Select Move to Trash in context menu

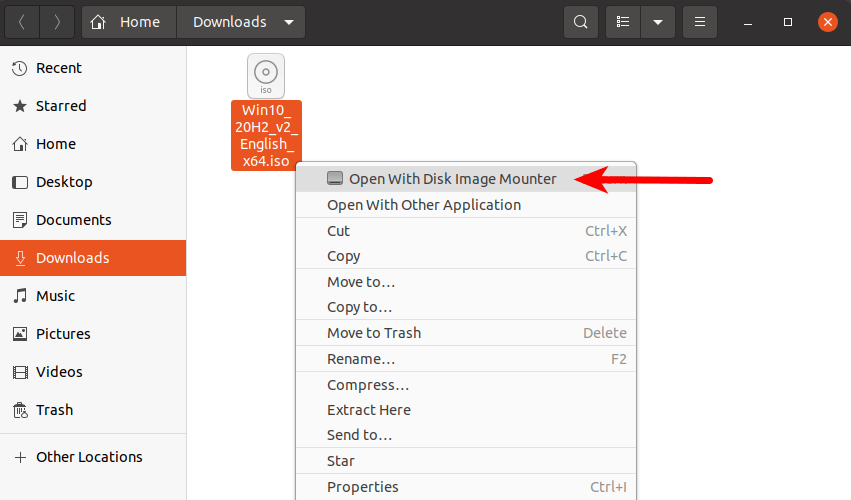(x=374, y=333)
